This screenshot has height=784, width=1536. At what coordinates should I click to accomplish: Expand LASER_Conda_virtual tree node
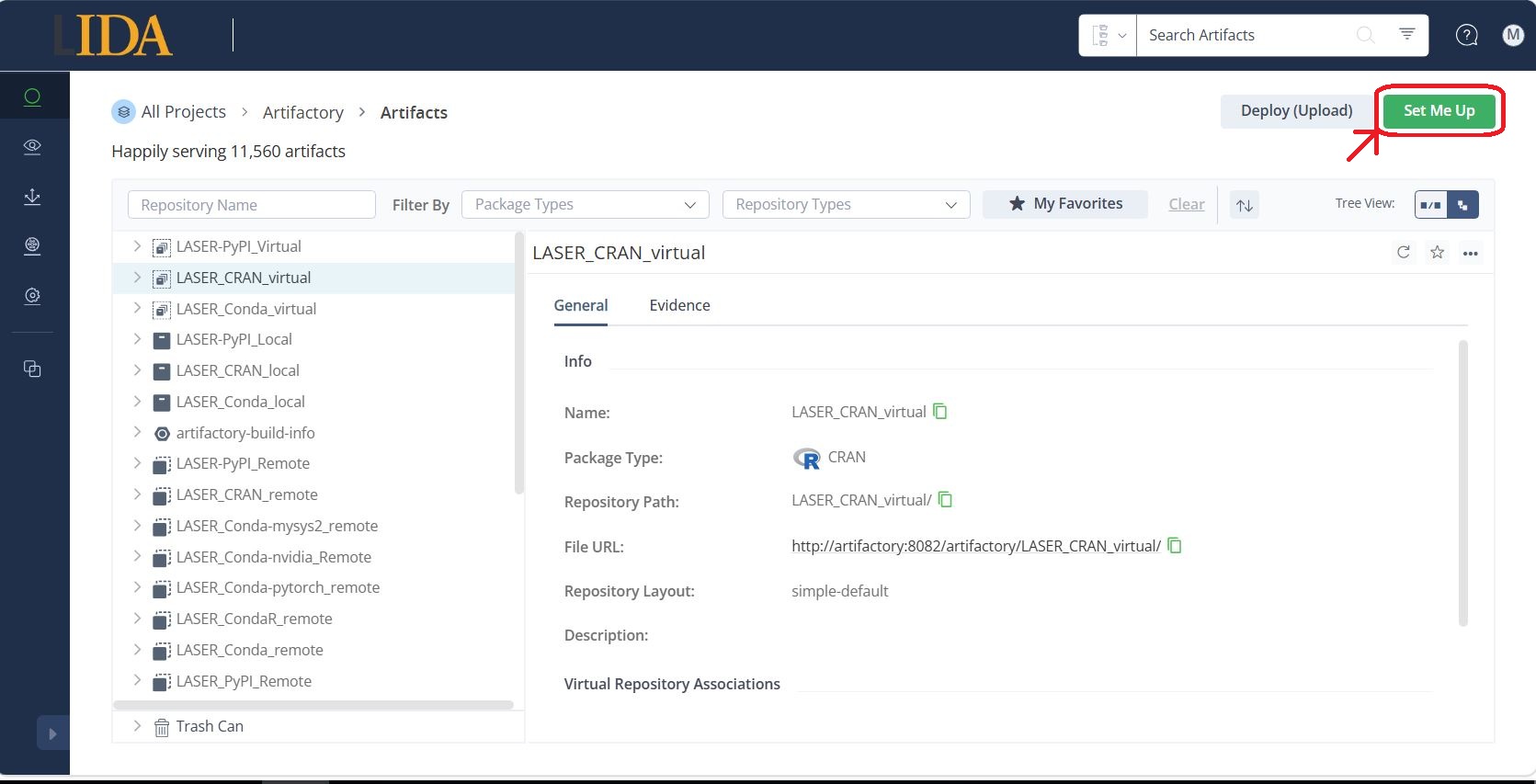pos(137,308)
